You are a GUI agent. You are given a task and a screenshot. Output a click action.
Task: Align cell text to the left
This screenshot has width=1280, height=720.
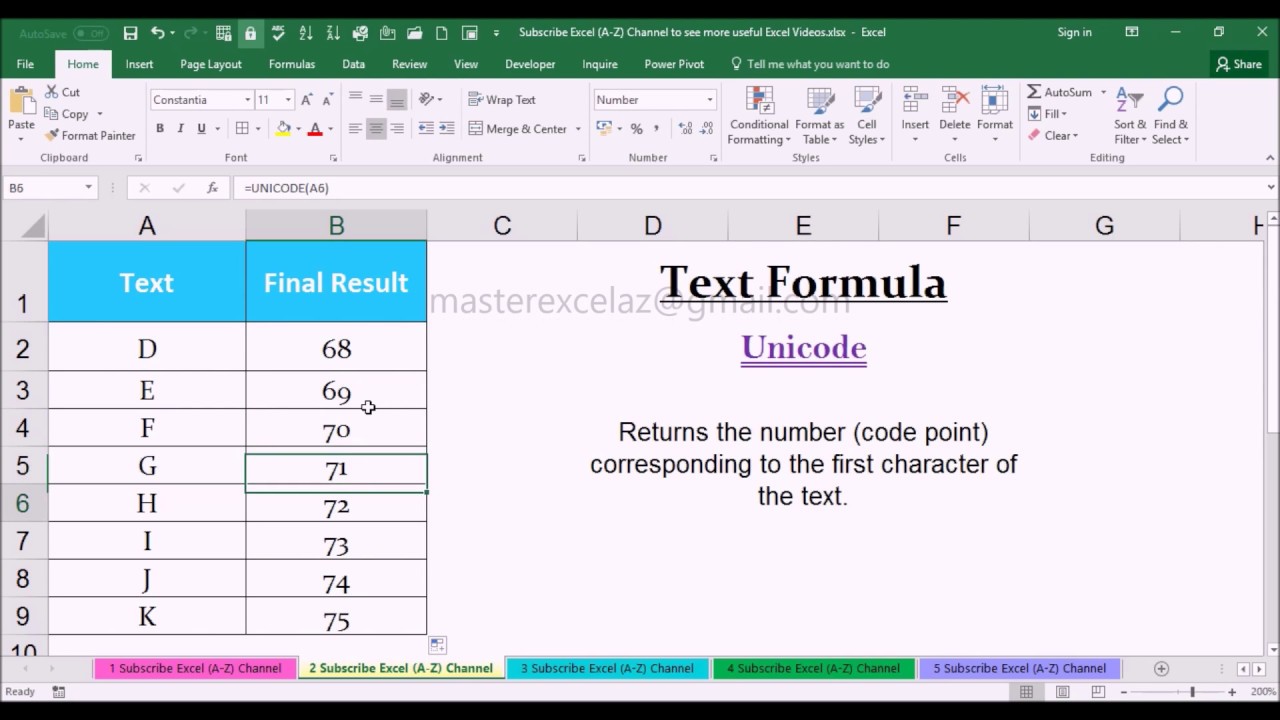pos(355,129)
